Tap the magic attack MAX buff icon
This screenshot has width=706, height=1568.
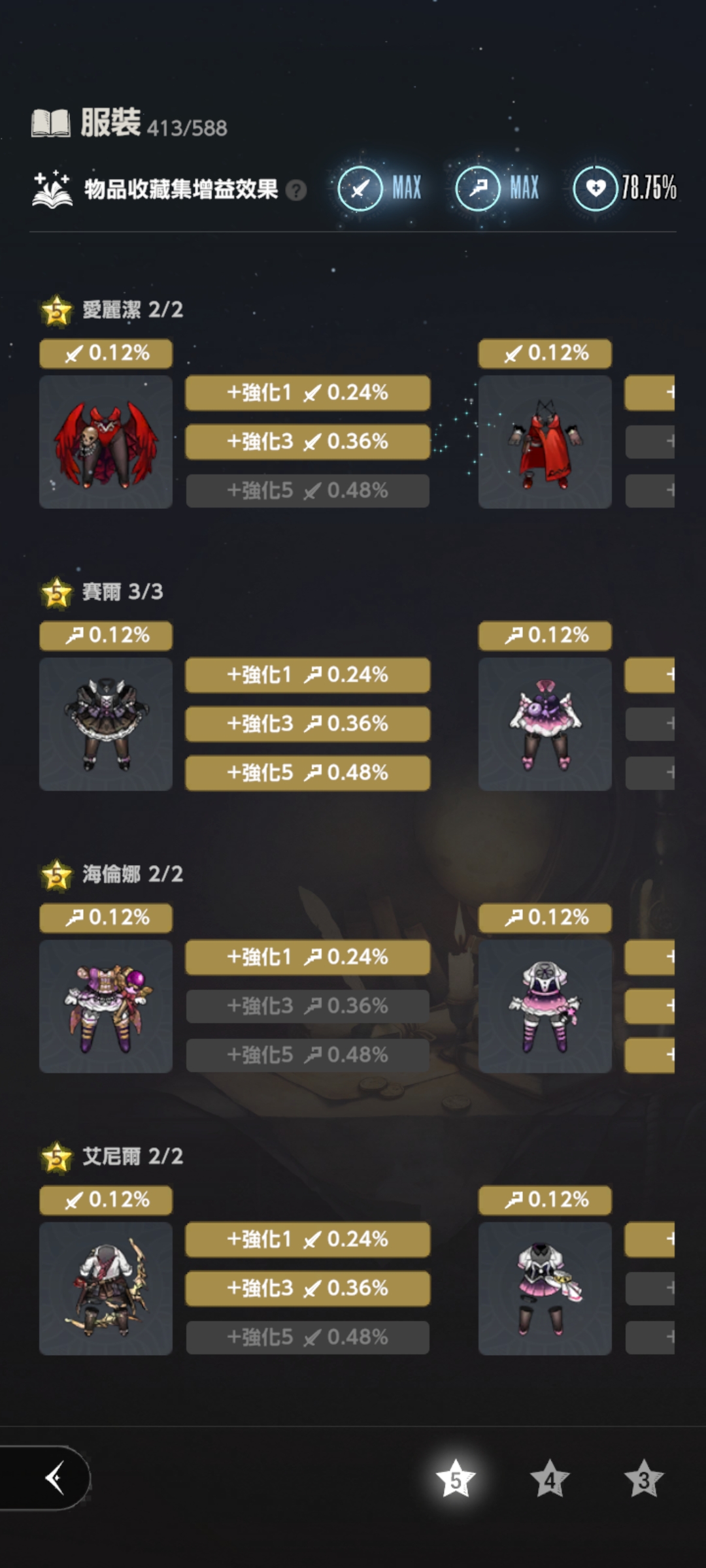(477, 189)
